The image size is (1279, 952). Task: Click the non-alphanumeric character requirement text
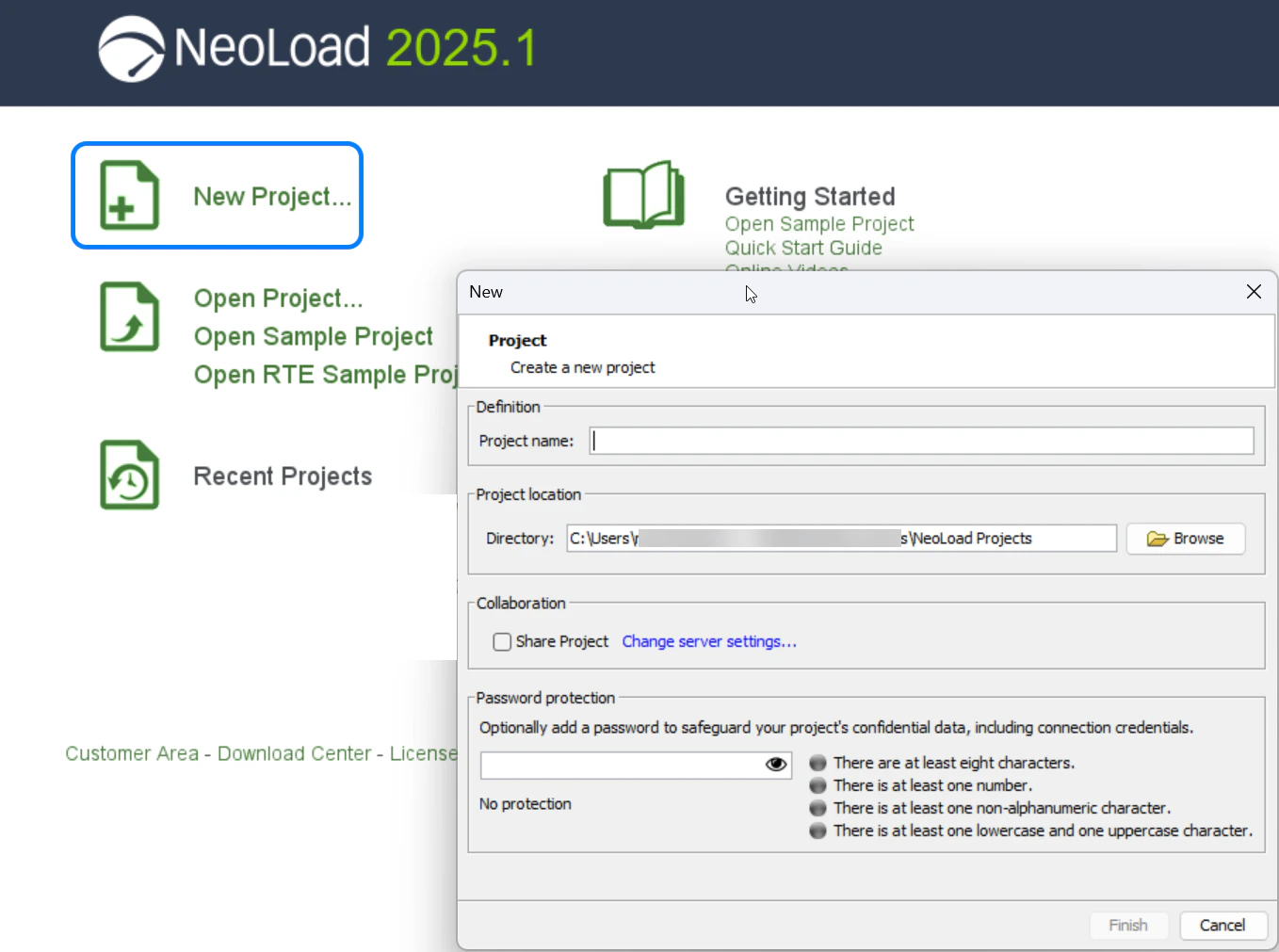(x=1002, y=808)
